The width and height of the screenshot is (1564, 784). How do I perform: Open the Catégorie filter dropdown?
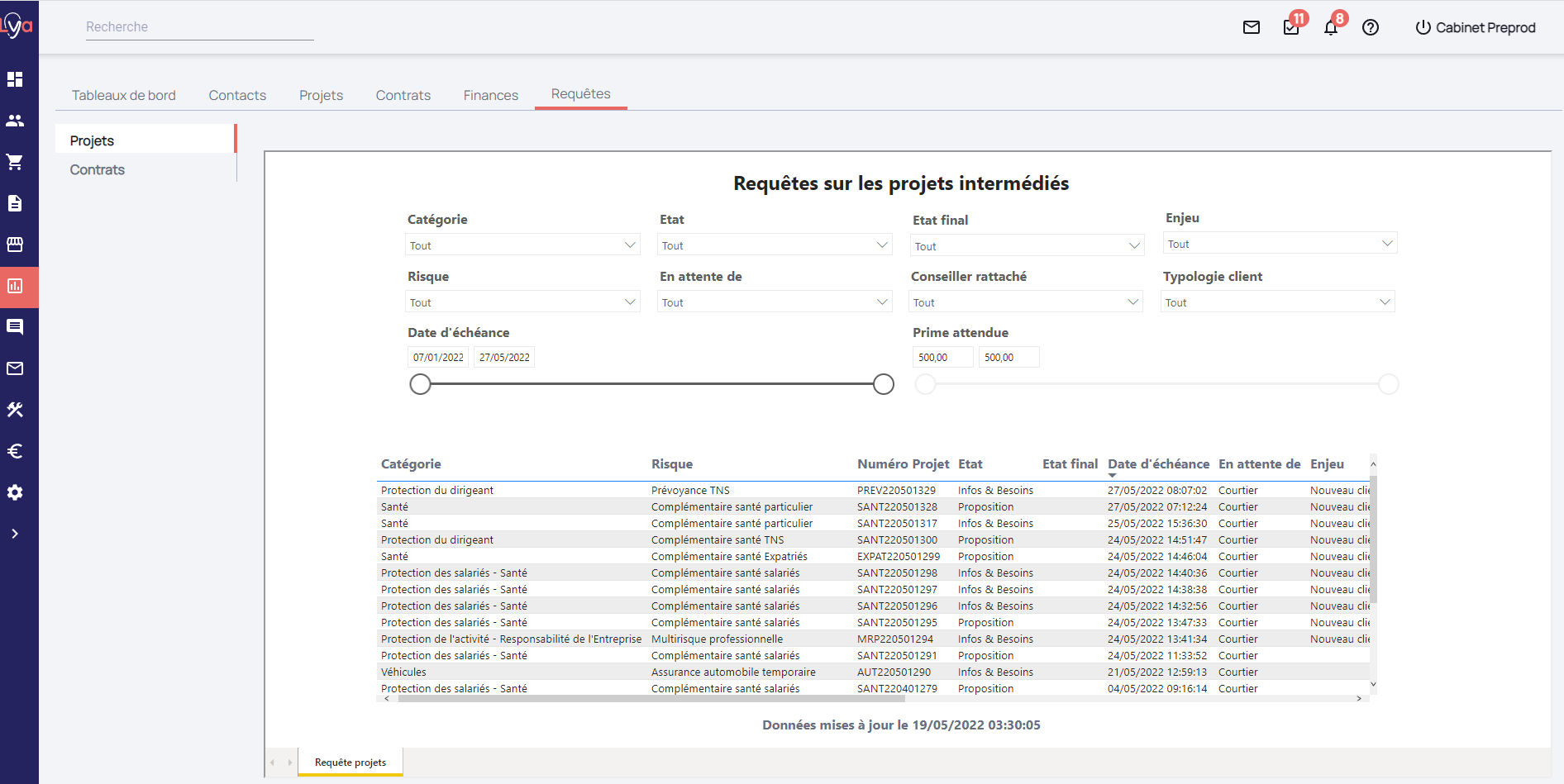[522, 245]
